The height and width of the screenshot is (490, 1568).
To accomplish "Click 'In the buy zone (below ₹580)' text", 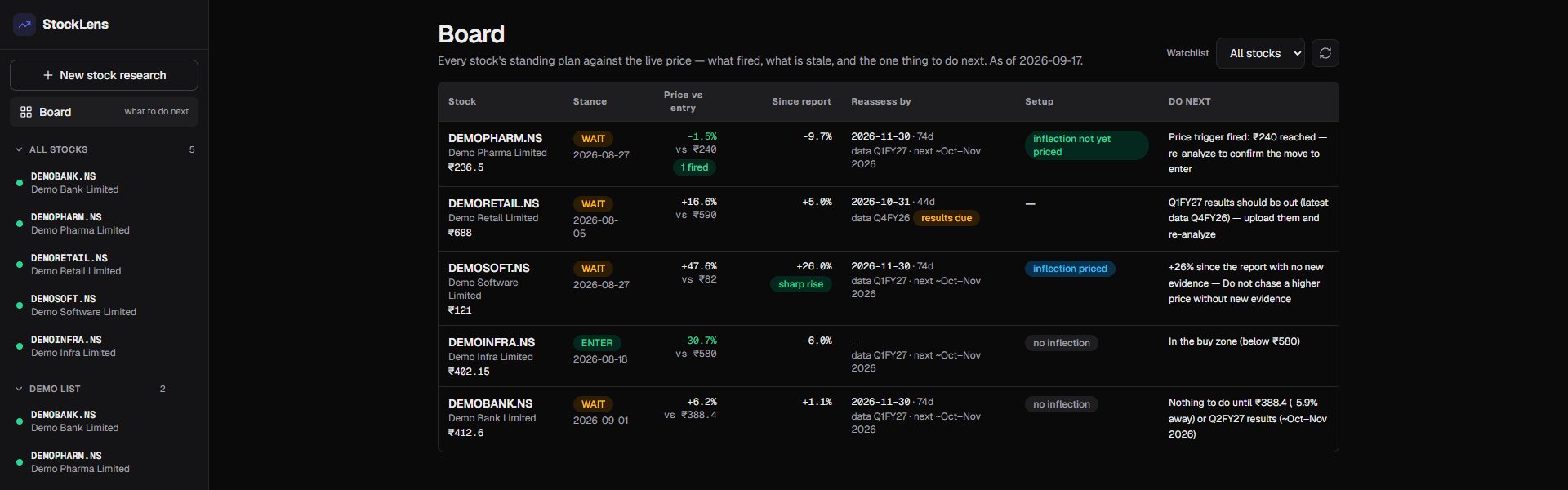I will point(1234,341).
